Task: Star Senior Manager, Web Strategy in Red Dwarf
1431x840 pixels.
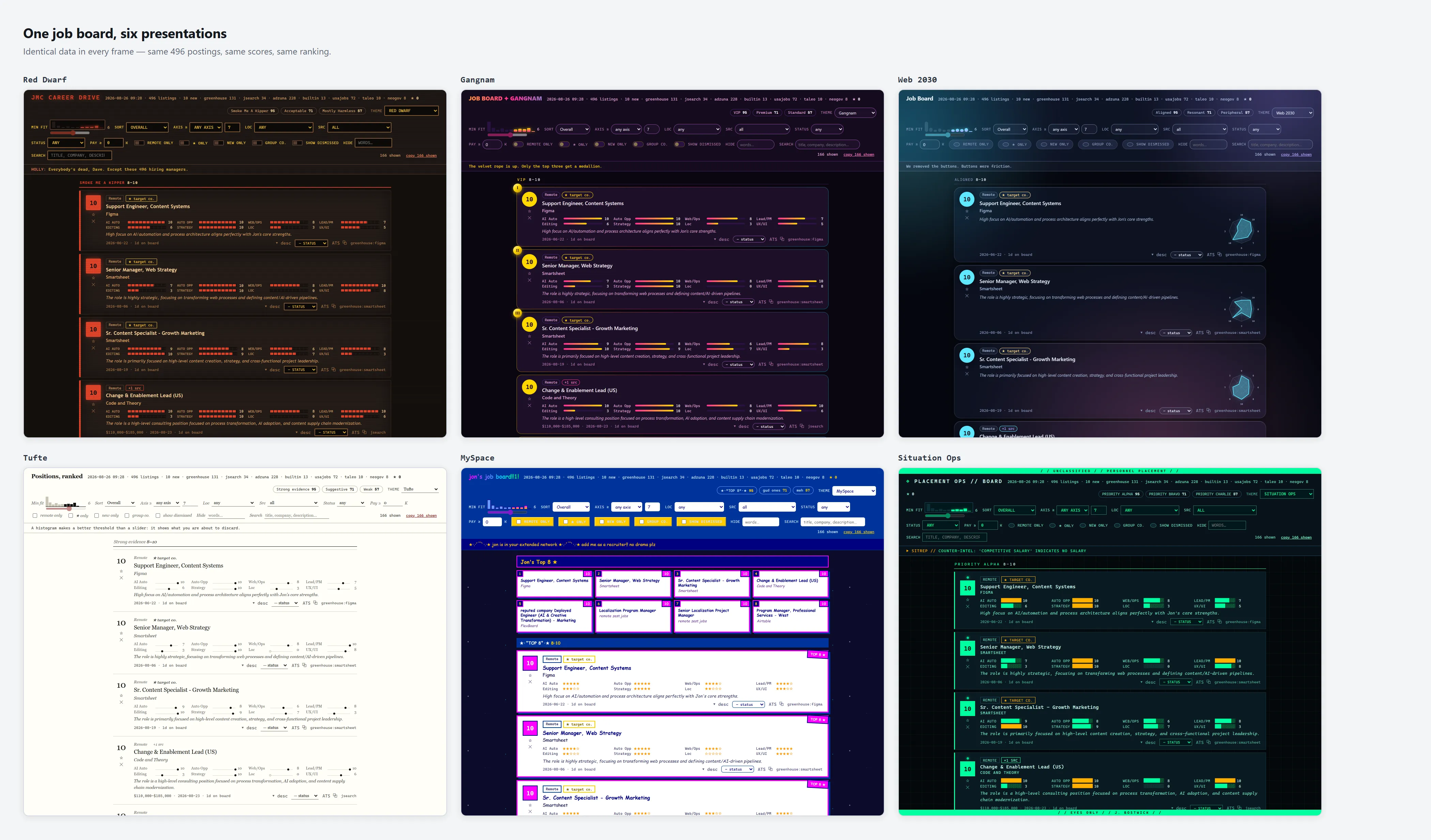Action: tap(93, 278)
